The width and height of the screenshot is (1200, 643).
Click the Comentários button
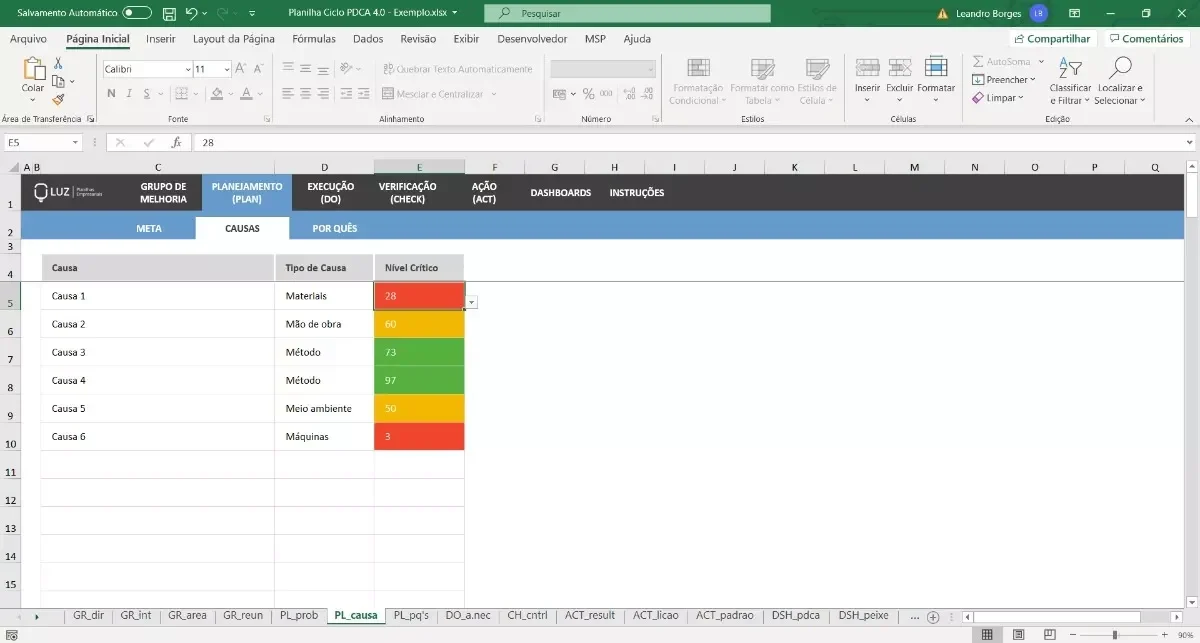[1145, 39]
